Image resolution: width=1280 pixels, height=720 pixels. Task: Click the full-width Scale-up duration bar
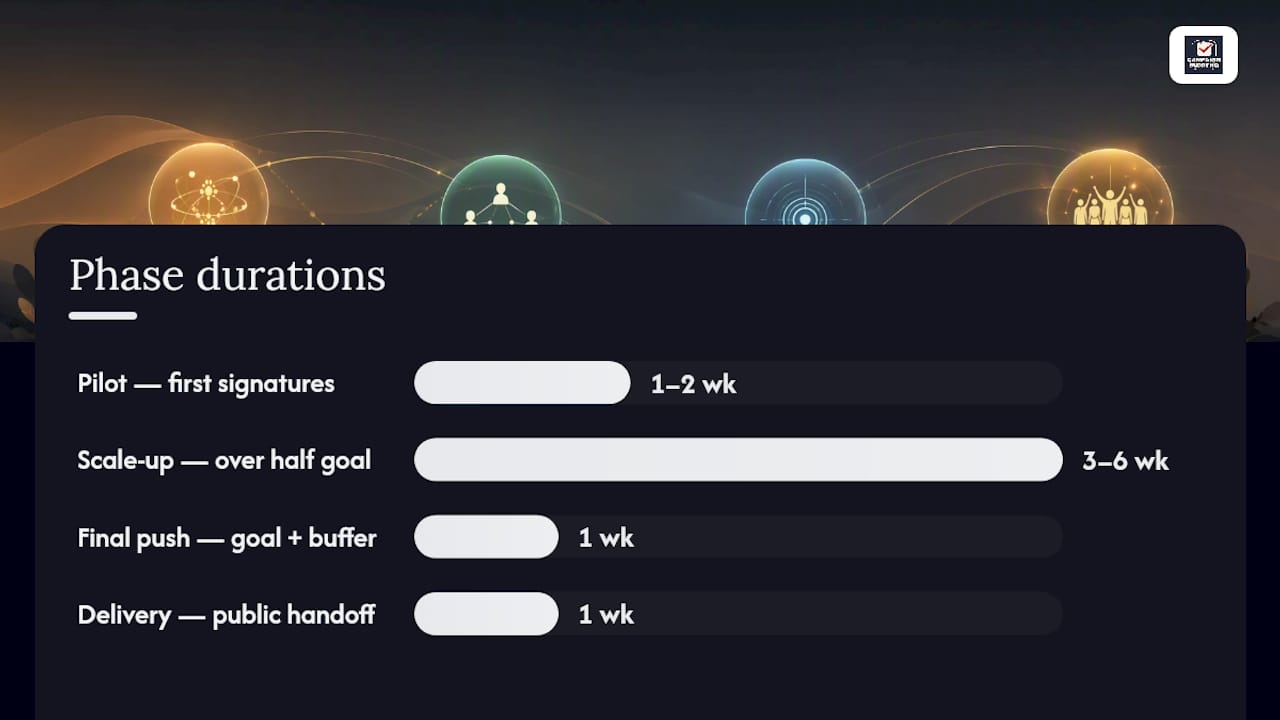(x=738, y=460)
